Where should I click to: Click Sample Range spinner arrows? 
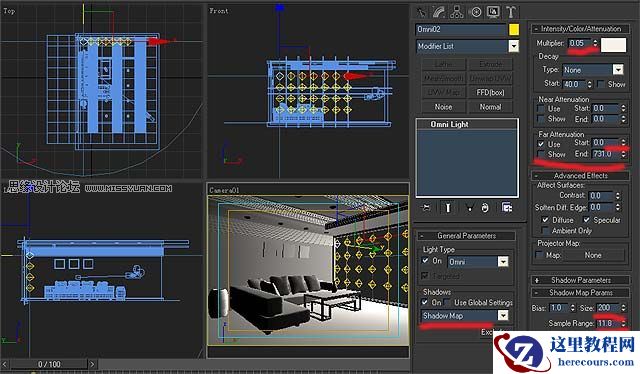point(623,323)
